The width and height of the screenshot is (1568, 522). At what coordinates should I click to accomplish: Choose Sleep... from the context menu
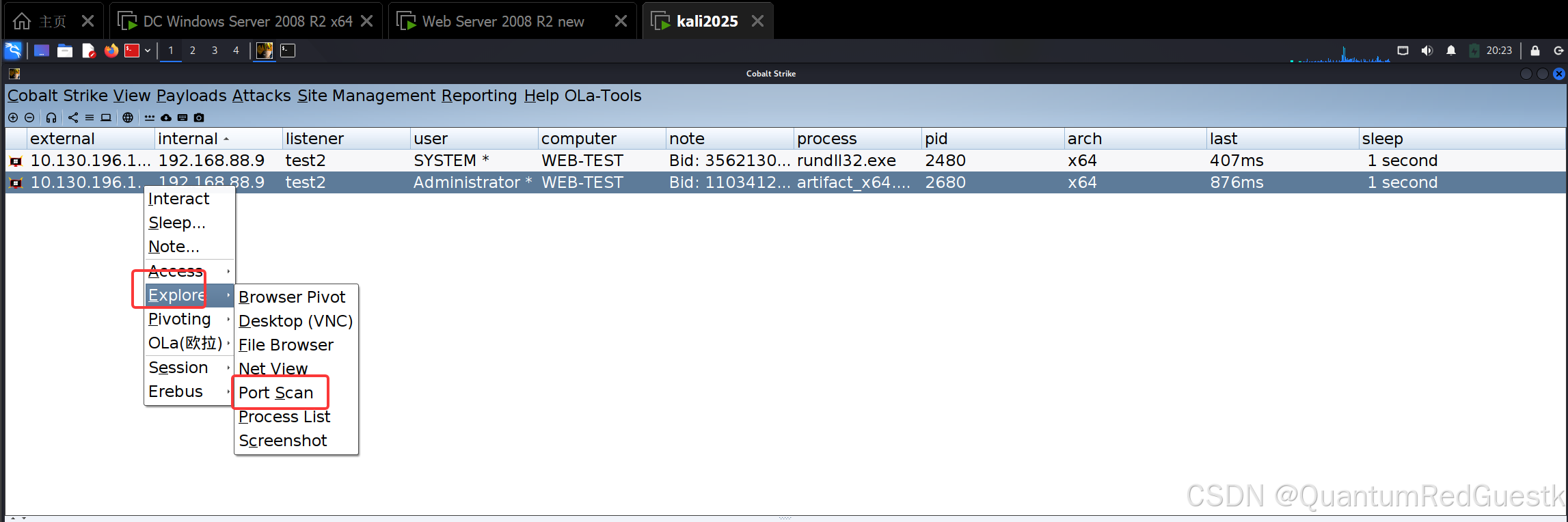click(189, 223)
